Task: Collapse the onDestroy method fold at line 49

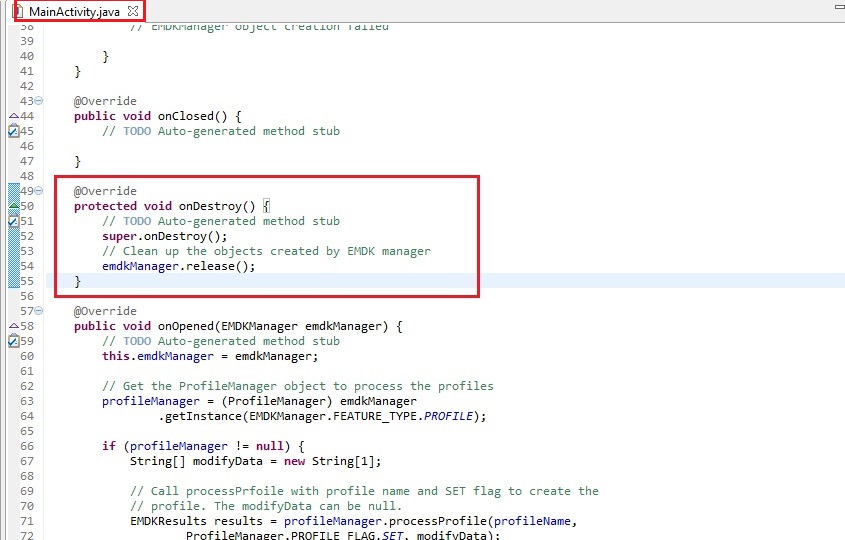Action: tap(39, 191)
